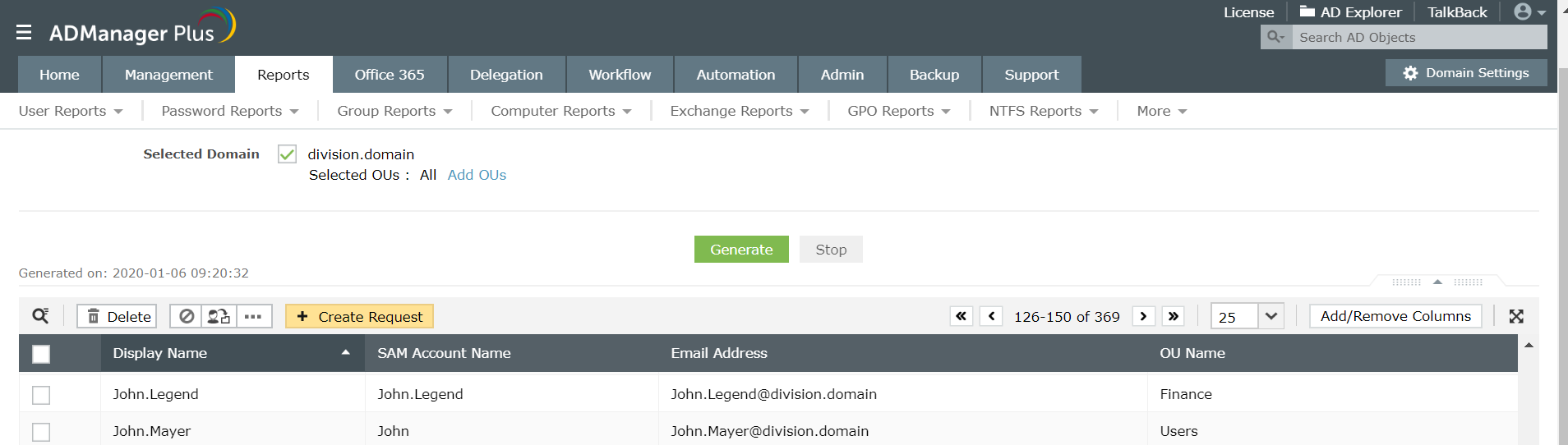
Task: Switch to the Management tab
Action: pyautogui.click(x=168, y=75)
